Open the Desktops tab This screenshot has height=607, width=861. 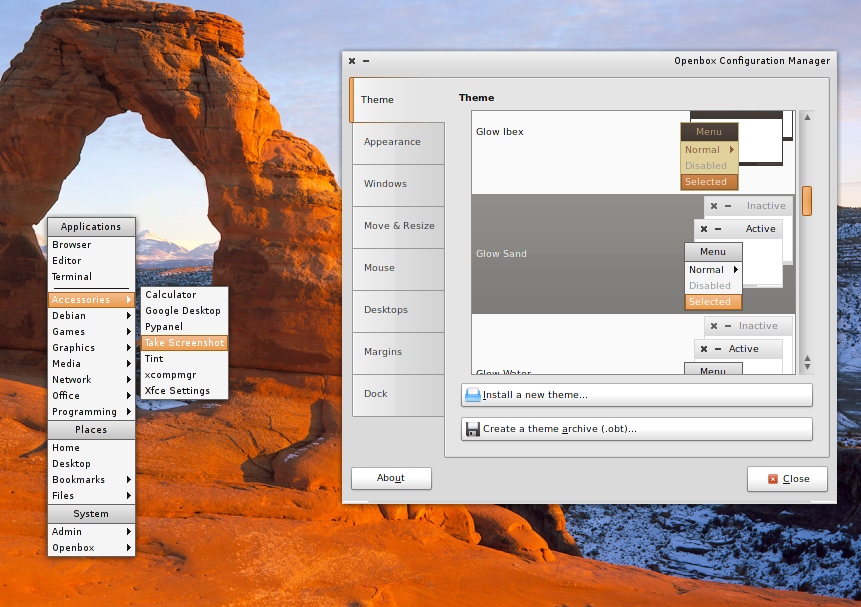pyautogui.click(x=398, y=310)
